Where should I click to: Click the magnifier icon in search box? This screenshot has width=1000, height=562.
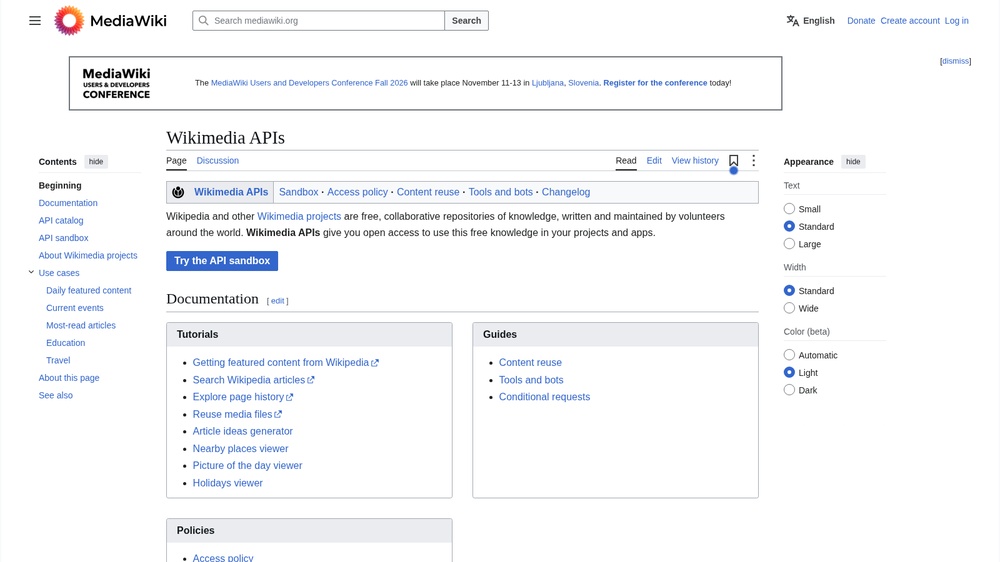click(x=203, y=20)
